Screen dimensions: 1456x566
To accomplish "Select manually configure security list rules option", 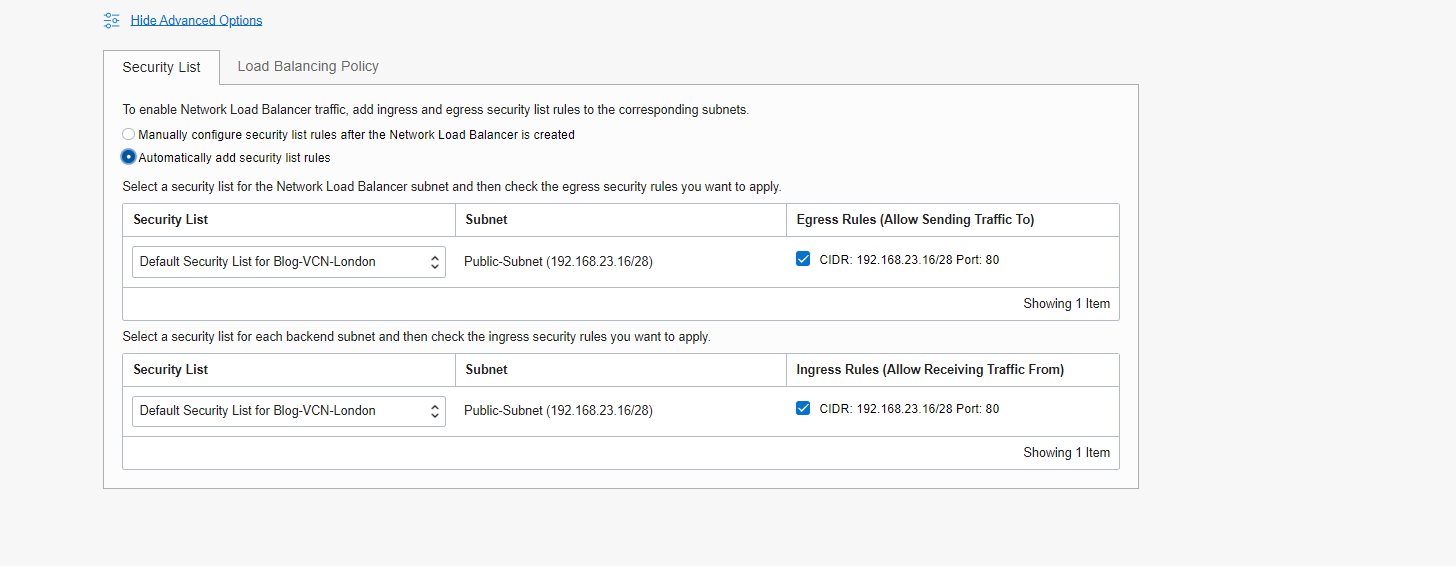I will coord(129,134).
